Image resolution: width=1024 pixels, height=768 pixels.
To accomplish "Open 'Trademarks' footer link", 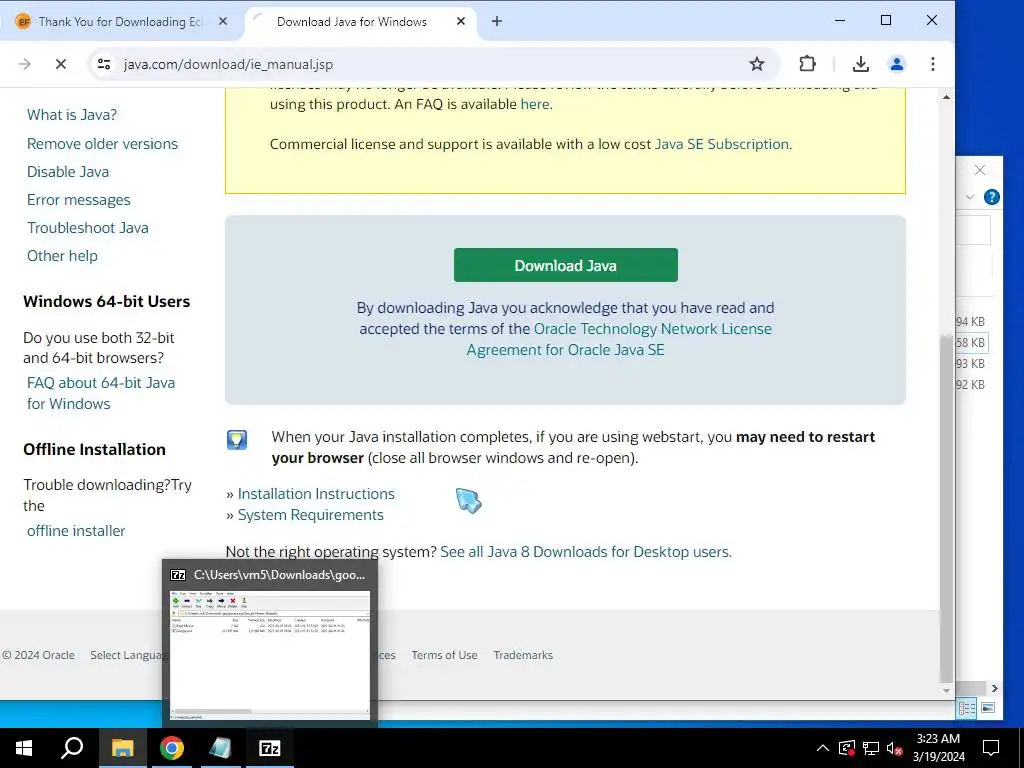I will click(523, 655).
